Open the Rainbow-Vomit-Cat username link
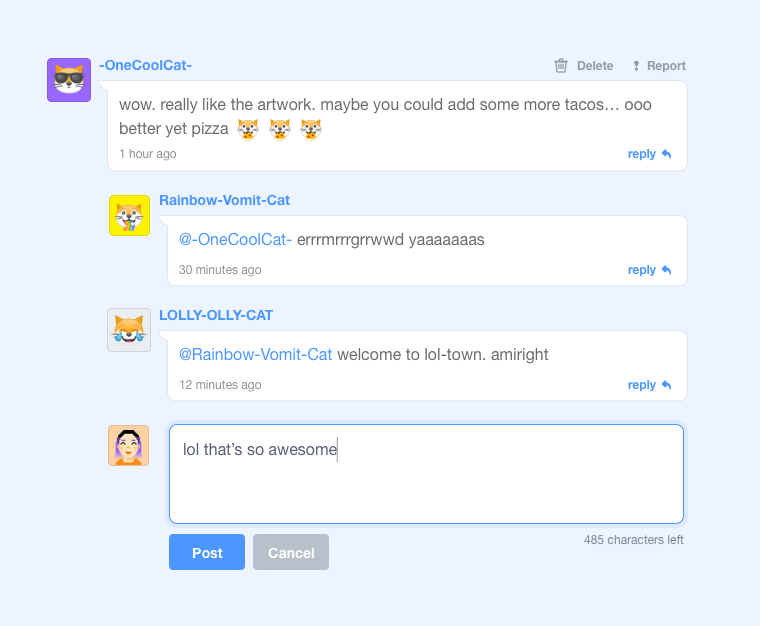The image size is (760, 626). pos(224,200)
